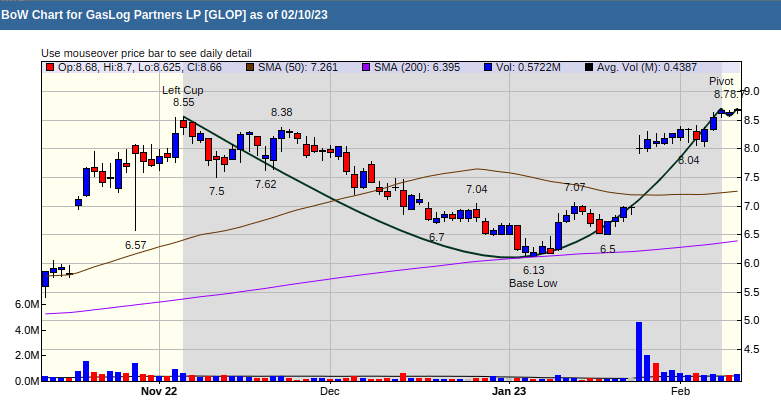Click the 'Use mouseover price bar' hint text
Image resolution: width=781 pixels, height=411 pixels.
(x=146, y=53)
